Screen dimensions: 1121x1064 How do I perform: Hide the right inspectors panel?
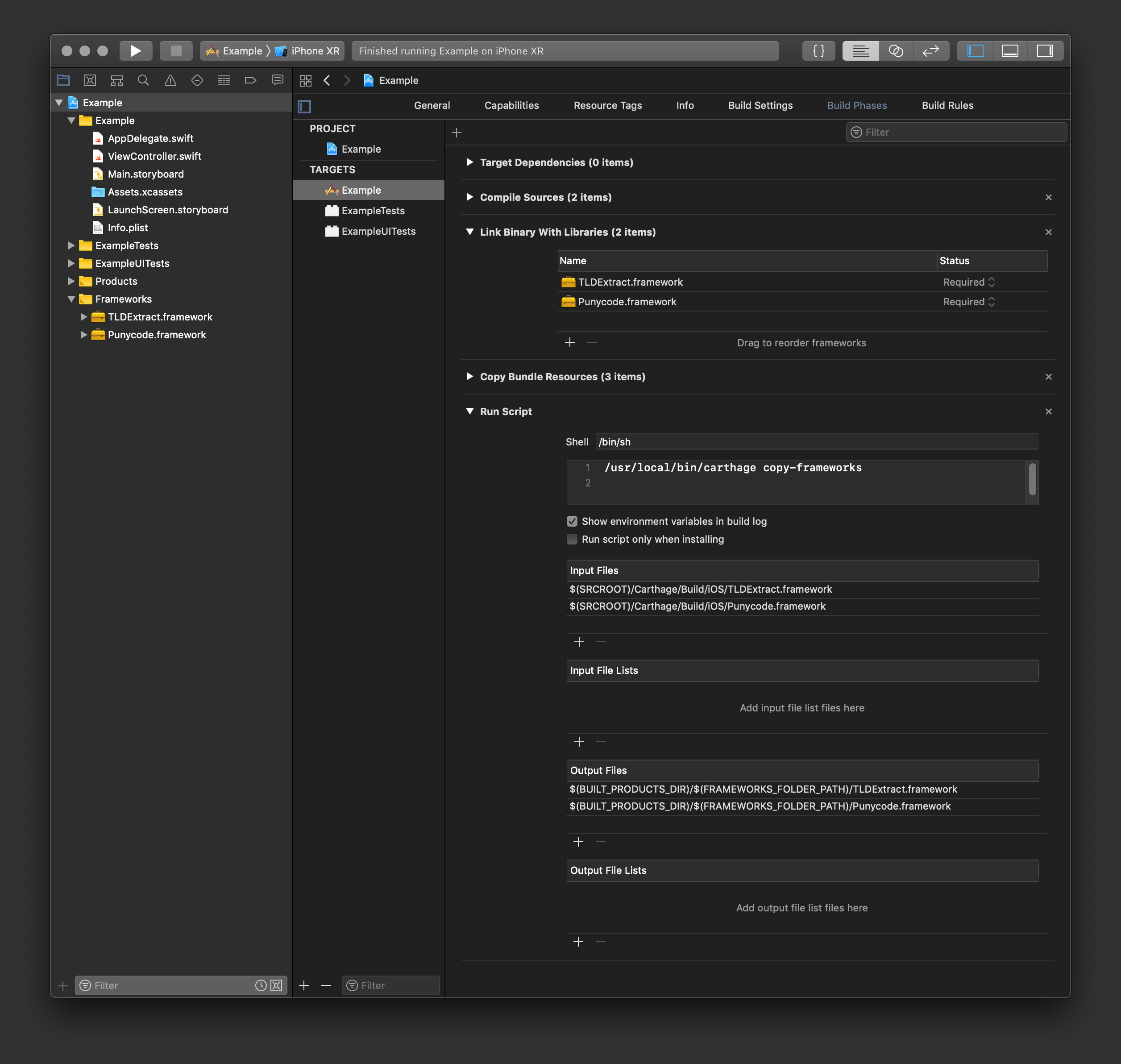pyautogui.click(x=1044, y=51)
